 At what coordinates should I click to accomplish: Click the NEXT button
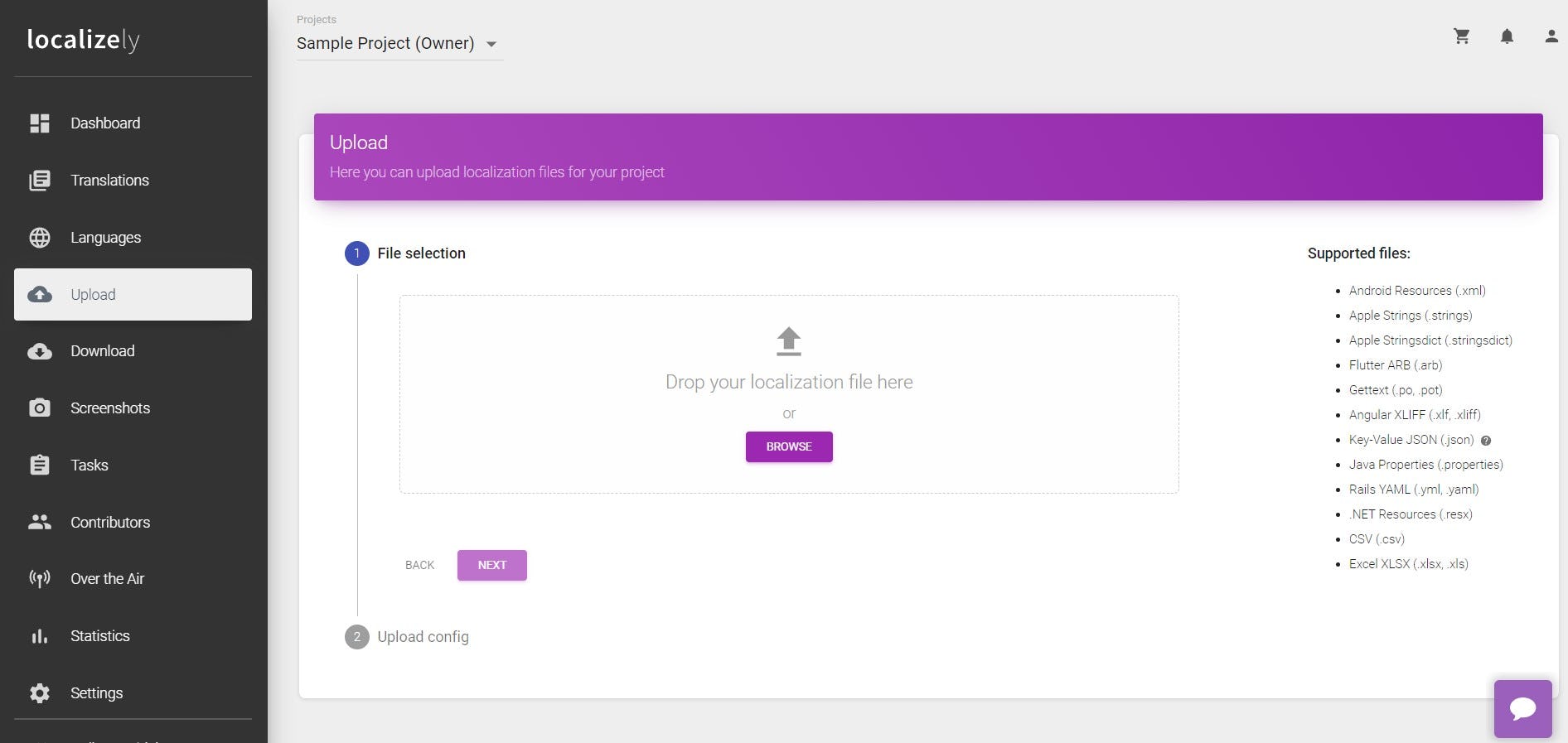coord(492,565)
